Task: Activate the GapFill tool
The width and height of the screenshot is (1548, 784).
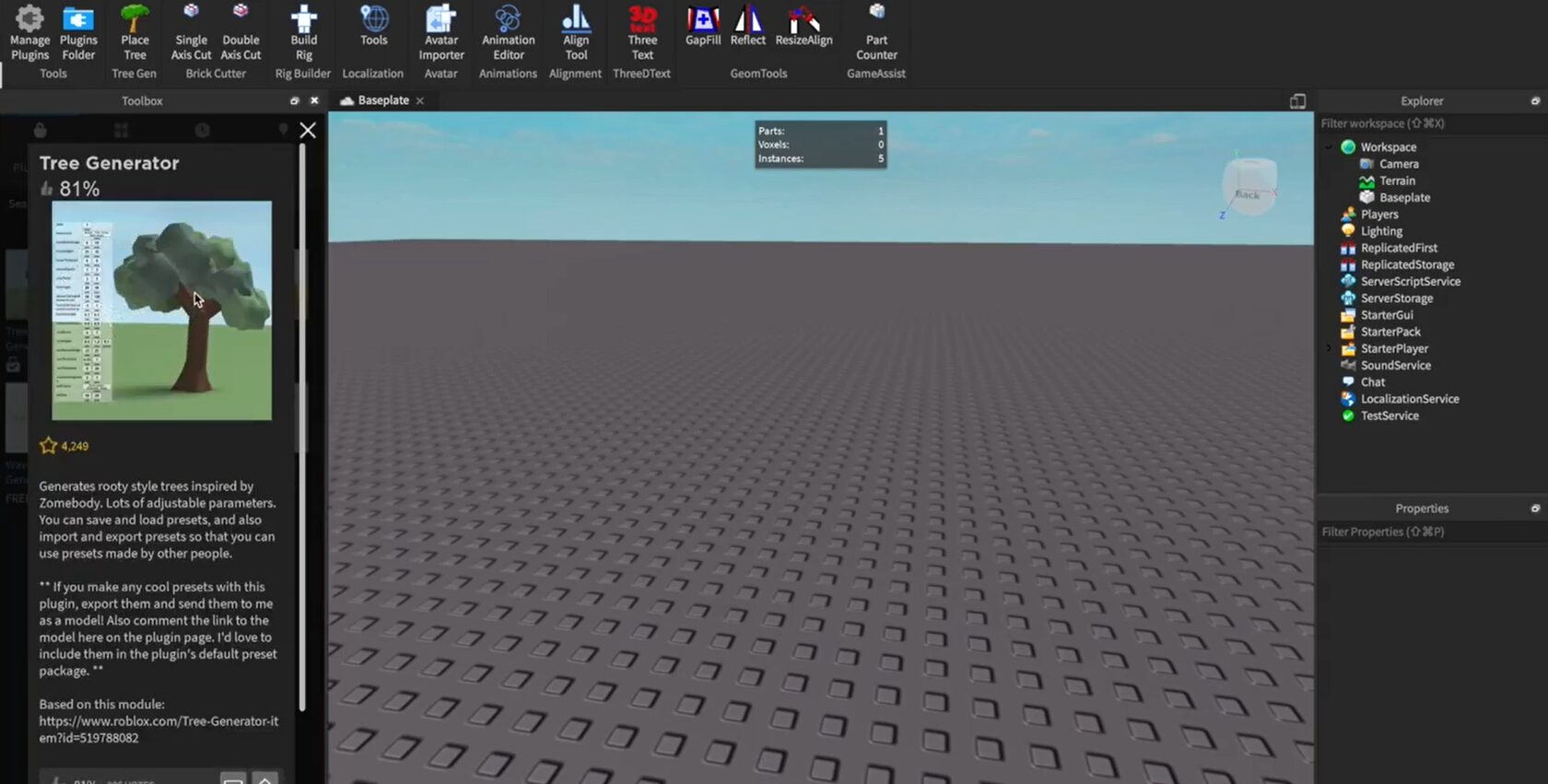Action: (703, 26)
